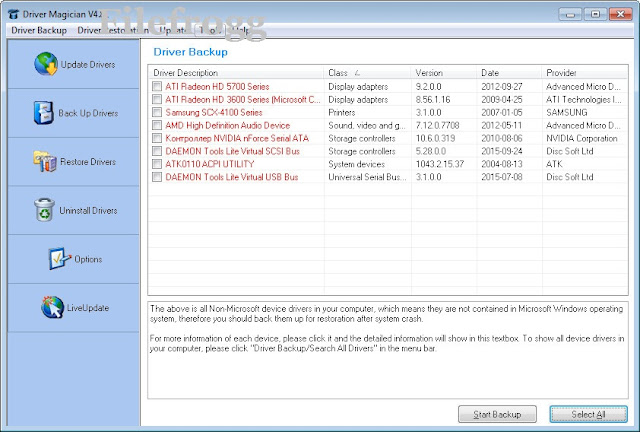Click the Back Up Drivers cabinet icon

click(x=43, y=113)
